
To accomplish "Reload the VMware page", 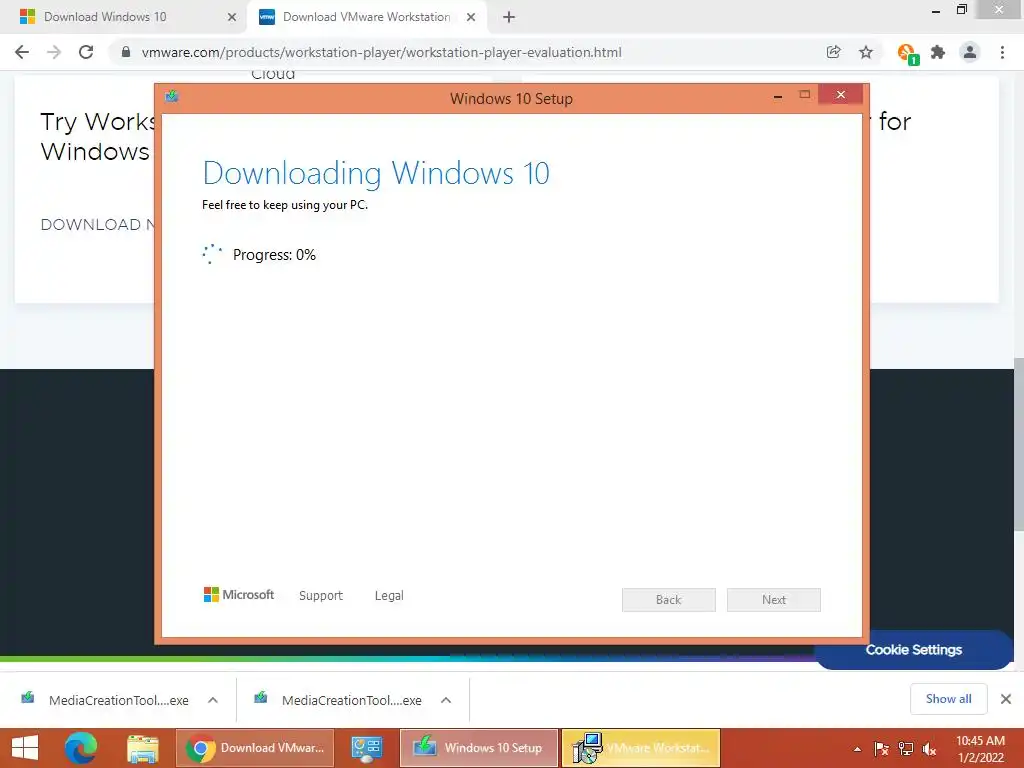I will click(x=86, y=52).
